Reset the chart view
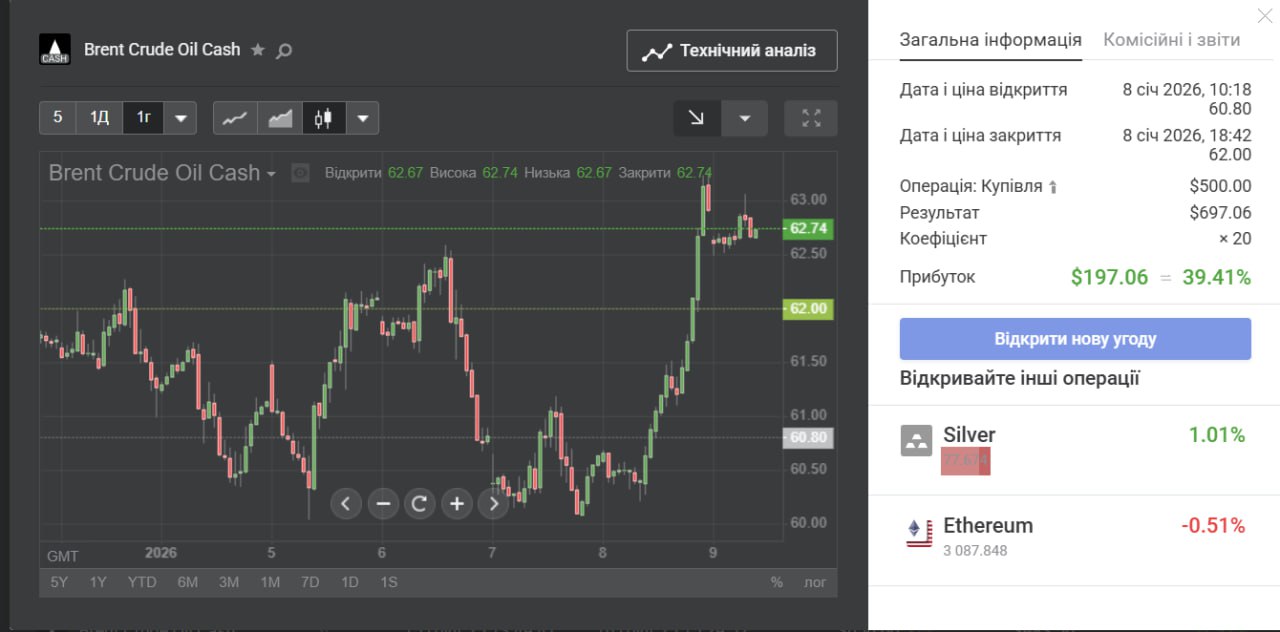This screenshot has width=1280, height=632. (419, 503)
